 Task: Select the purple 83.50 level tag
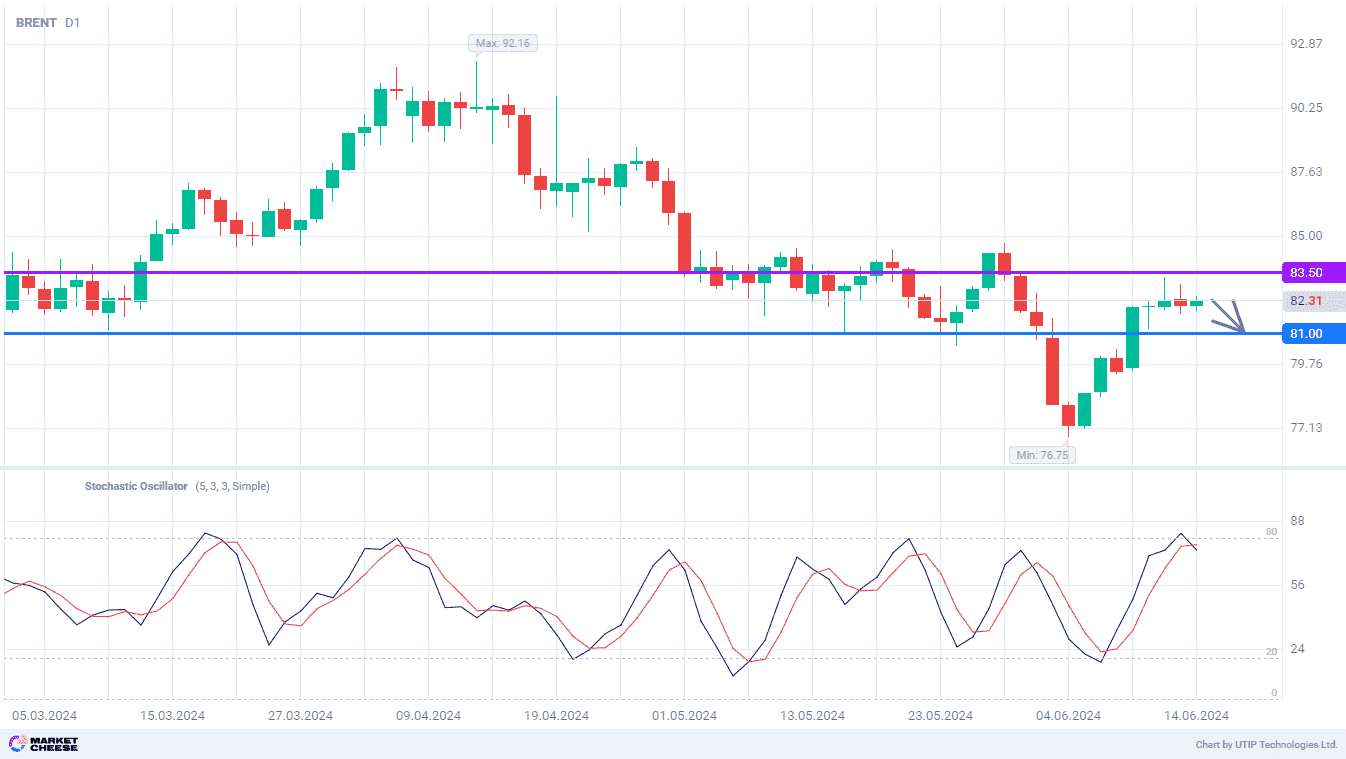coord(1314,272)
